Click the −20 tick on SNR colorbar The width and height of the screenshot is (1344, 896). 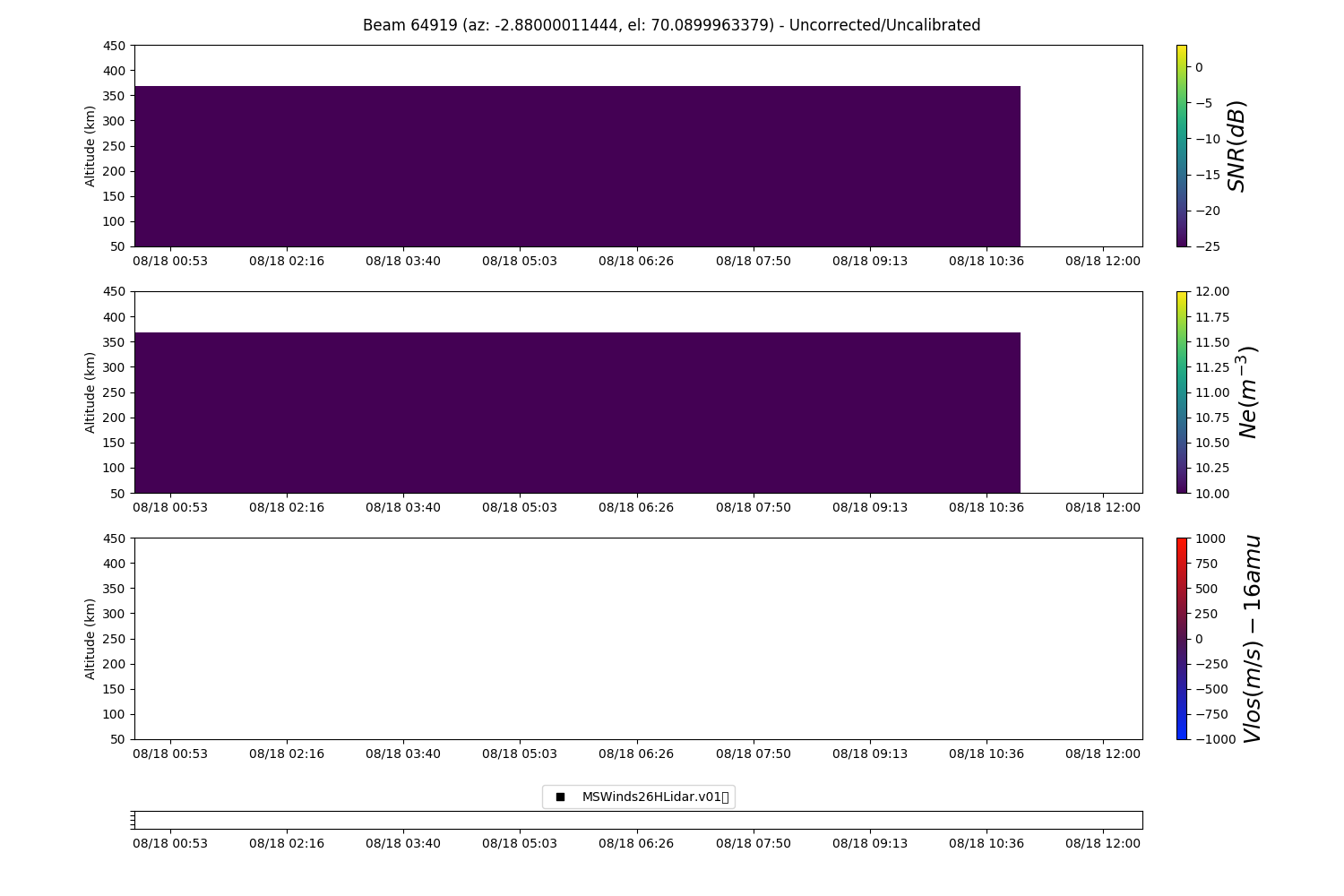[x=1207, y=211]
